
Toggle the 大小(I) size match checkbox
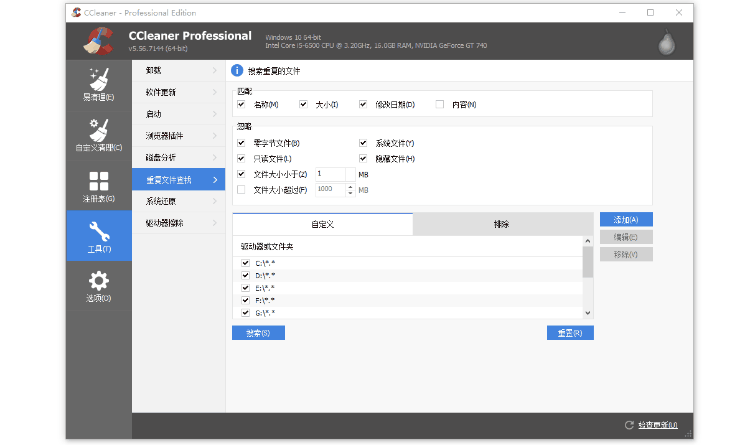tap(303, 104)
